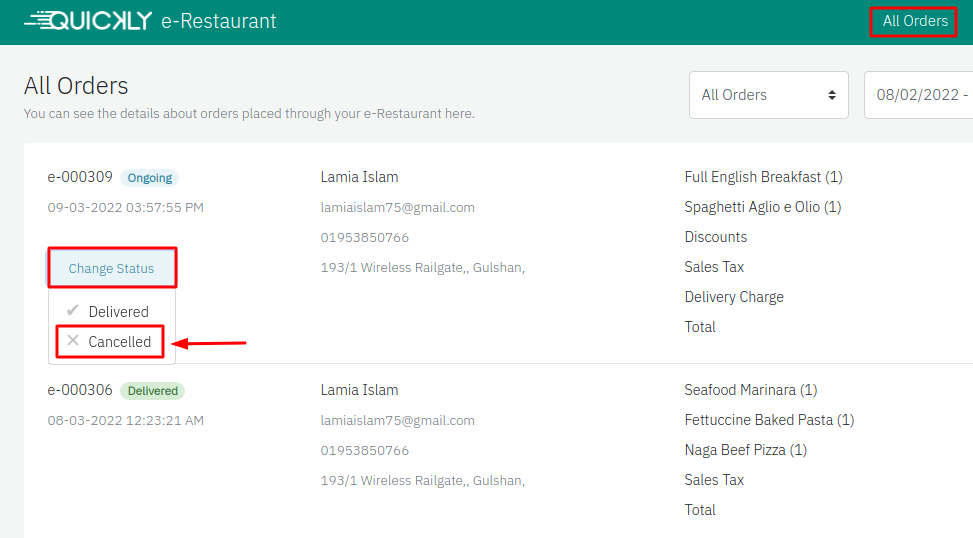Click the Delivered badge on order e-000306

click(x=152, y=391)
